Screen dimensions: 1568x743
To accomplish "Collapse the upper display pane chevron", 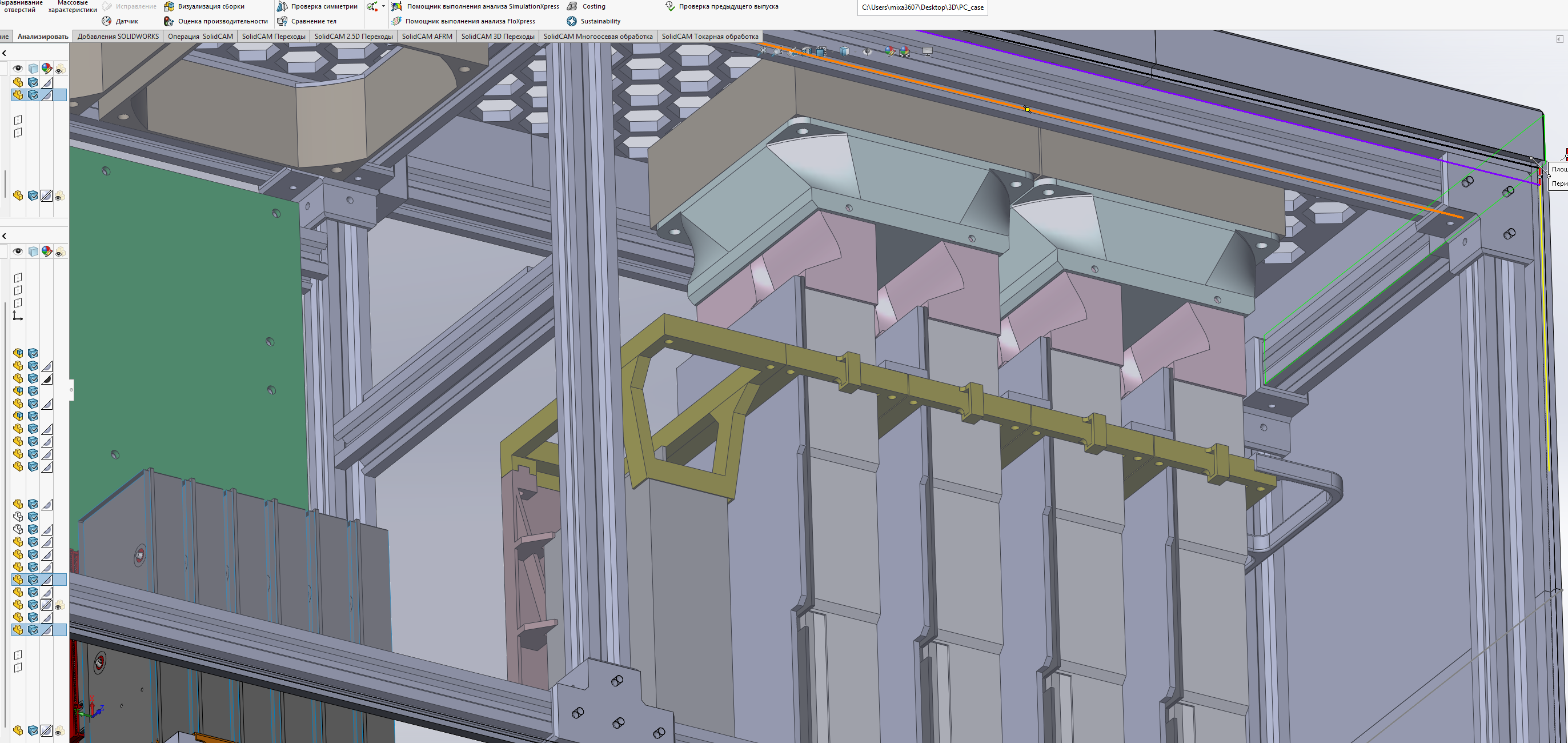I will (x=4, y=53).
